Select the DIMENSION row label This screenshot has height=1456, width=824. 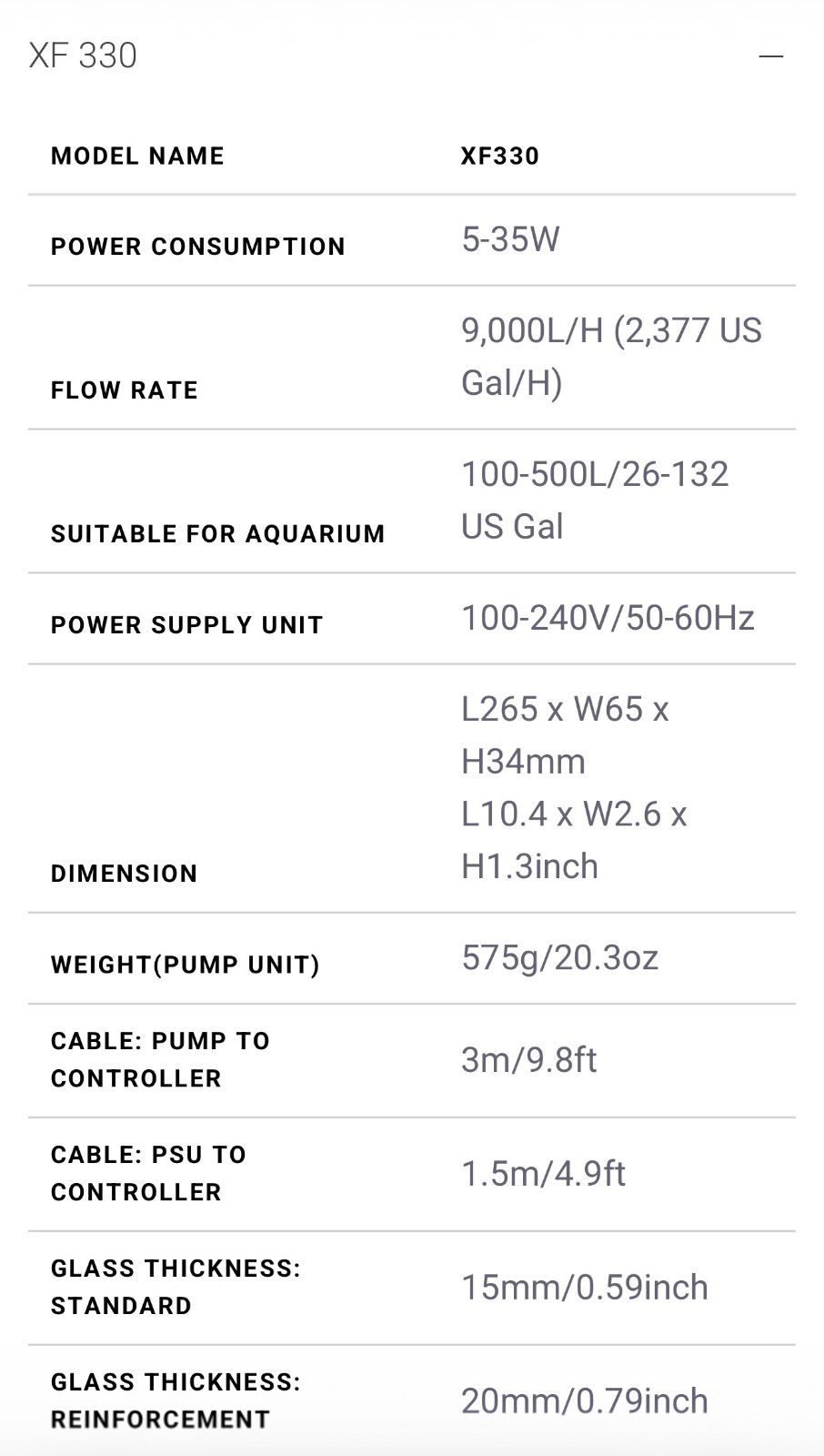125,874
